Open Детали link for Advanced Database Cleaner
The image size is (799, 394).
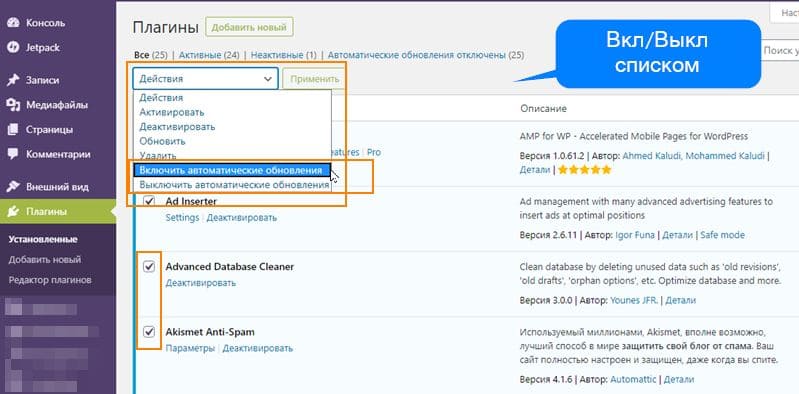(x=680, y=300)
